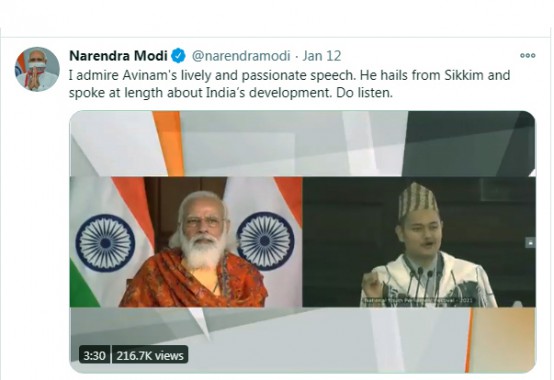Click the microphones in front of speaker
This screenshot has width=554, height=380.
(422, 284)
